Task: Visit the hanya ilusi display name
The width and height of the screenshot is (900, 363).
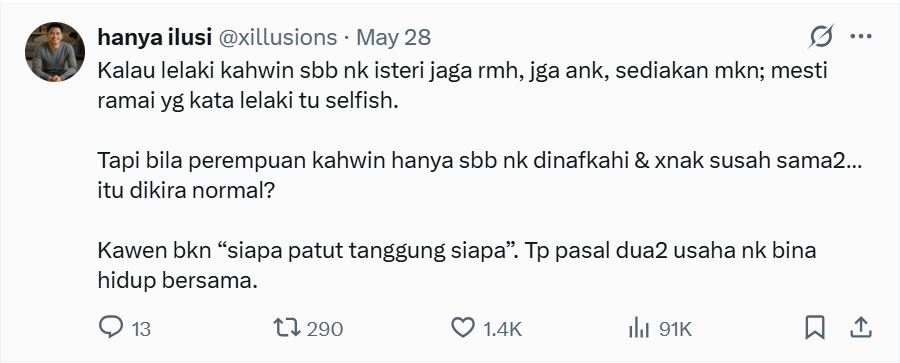Action: coord(152,37)
